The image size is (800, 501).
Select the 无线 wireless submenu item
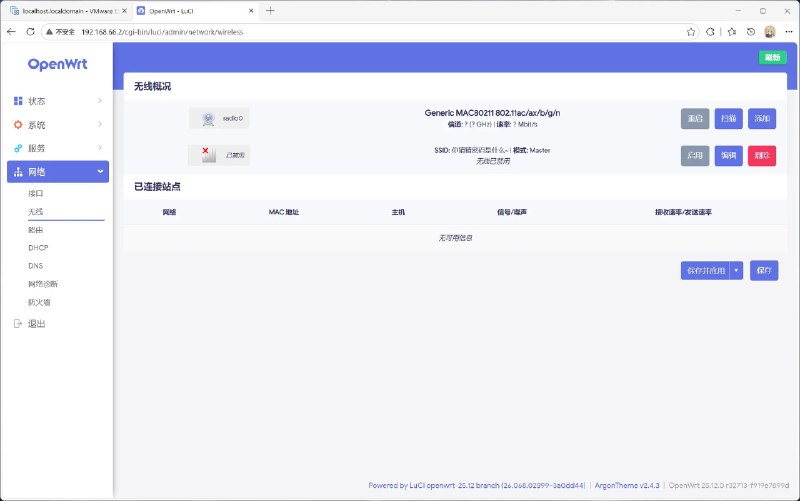36,211
